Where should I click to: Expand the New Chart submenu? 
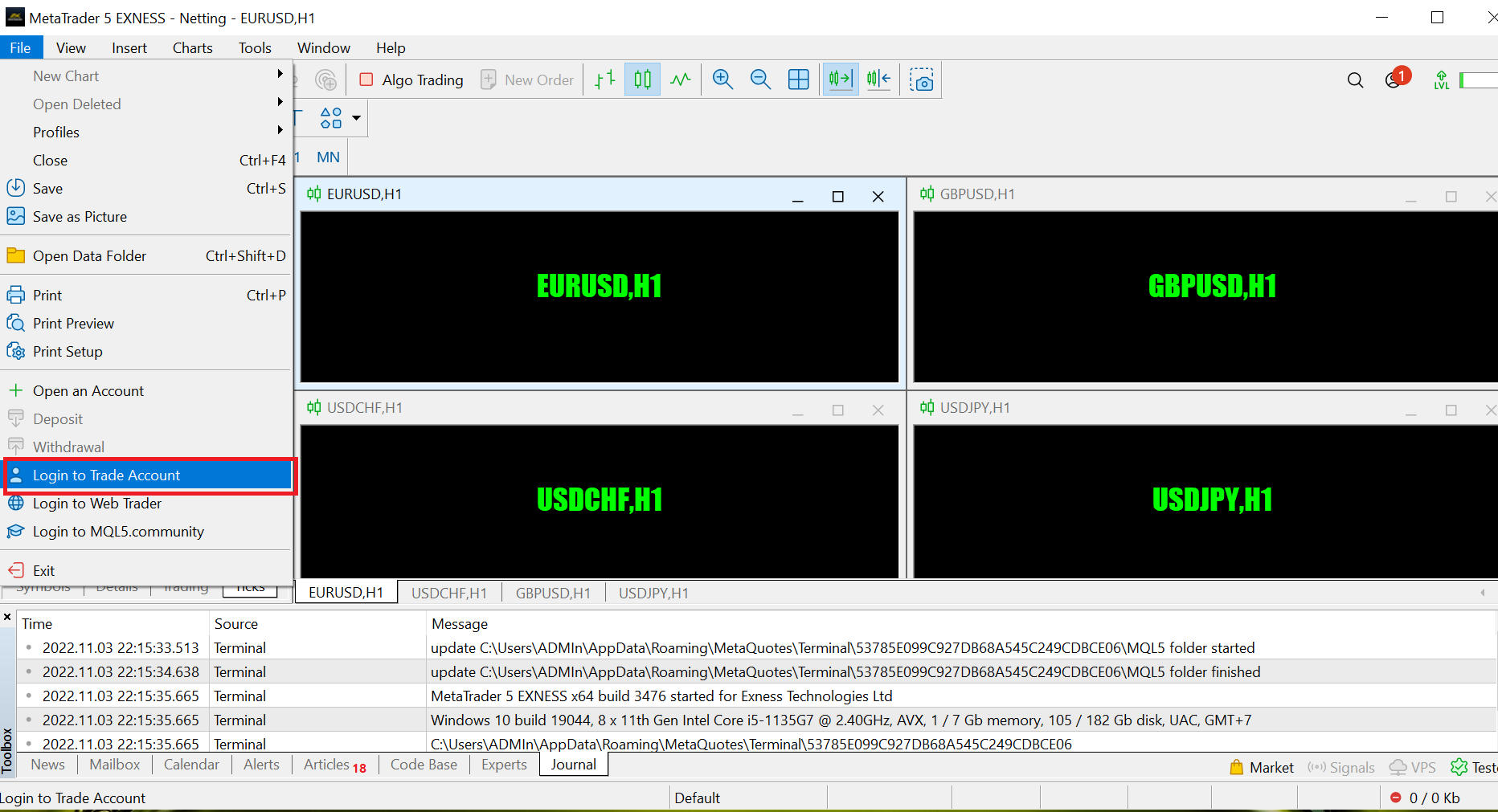point(146,75)
